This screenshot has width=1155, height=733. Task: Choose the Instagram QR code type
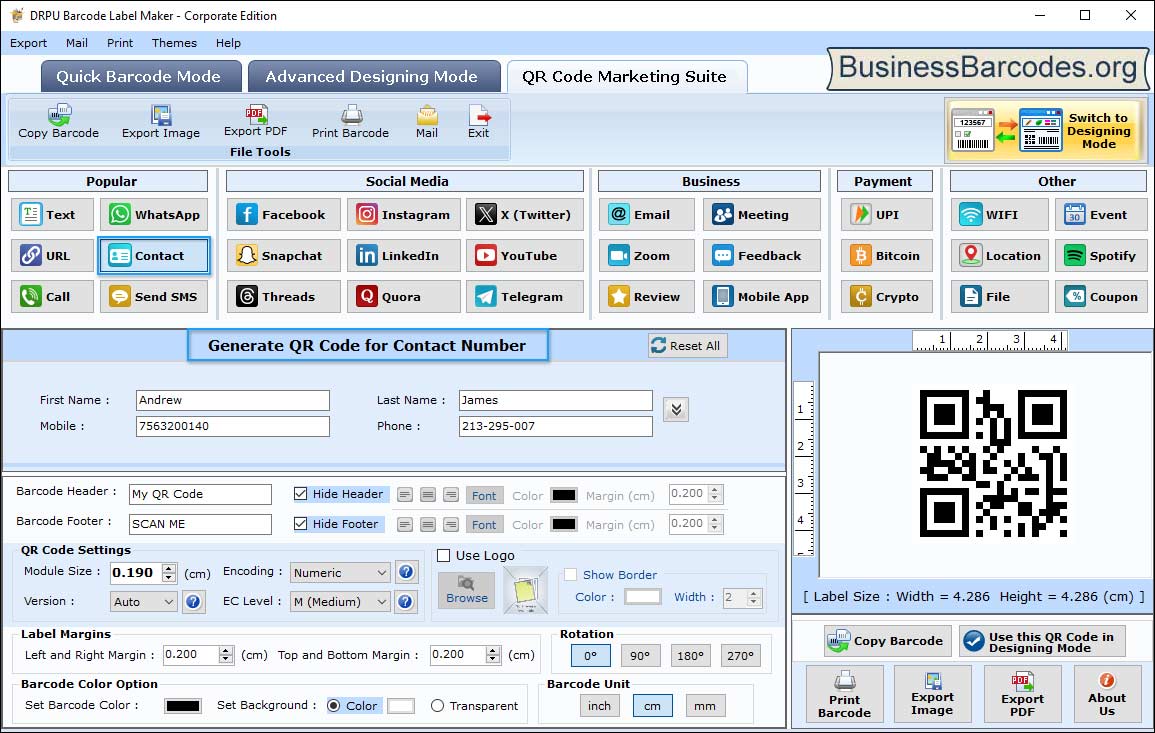click(404, 214)
